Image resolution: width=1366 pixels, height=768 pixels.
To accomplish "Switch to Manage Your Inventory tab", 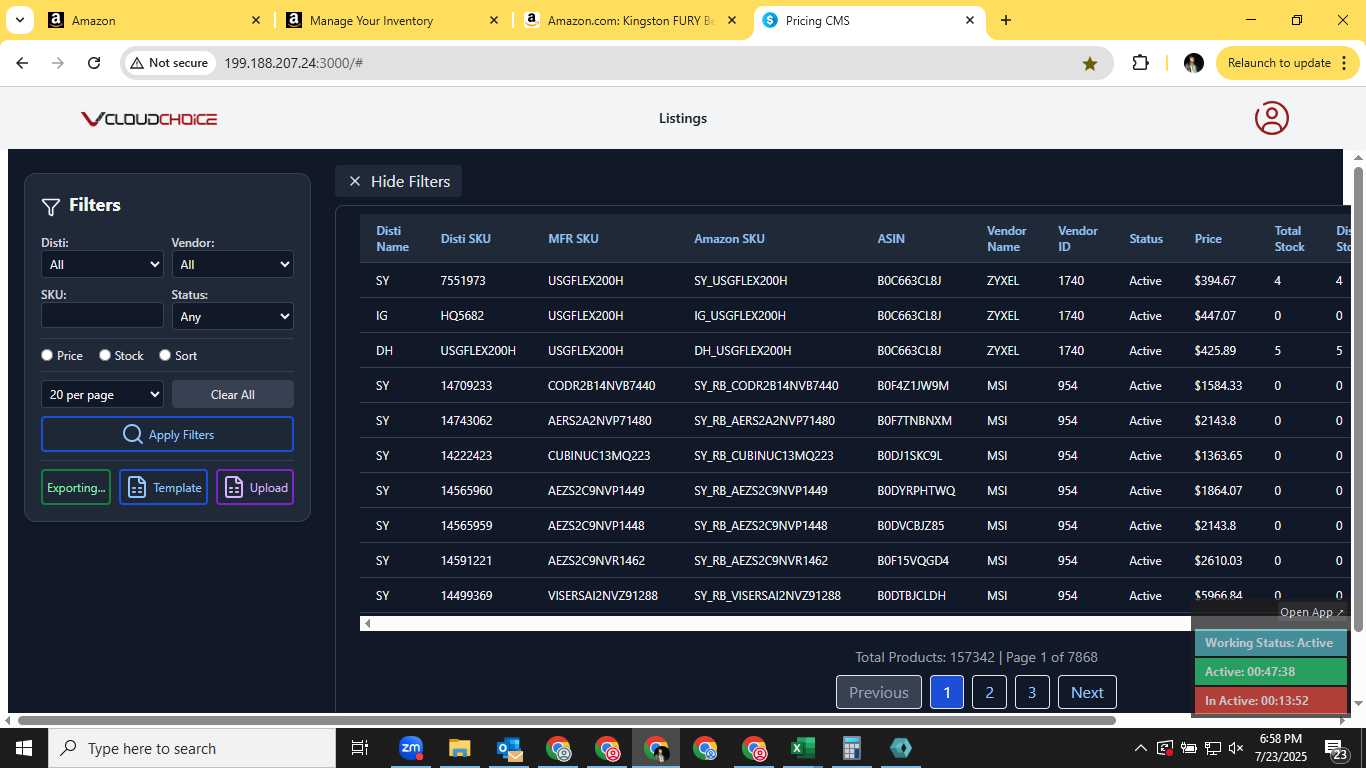I will pos(393,20).
